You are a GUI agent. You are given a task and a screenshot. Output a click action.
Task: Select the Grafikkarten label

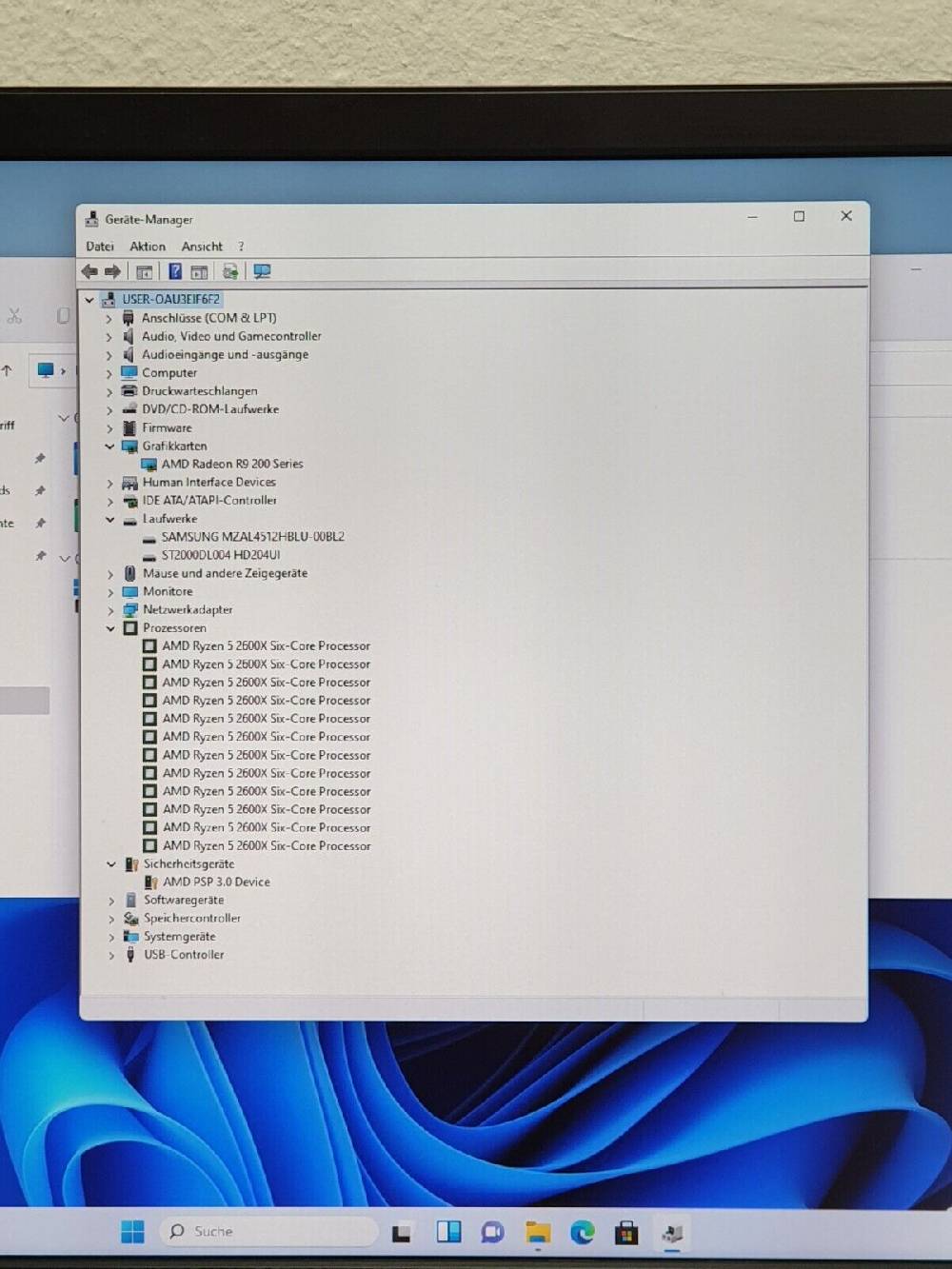click(x=174, y=446)
